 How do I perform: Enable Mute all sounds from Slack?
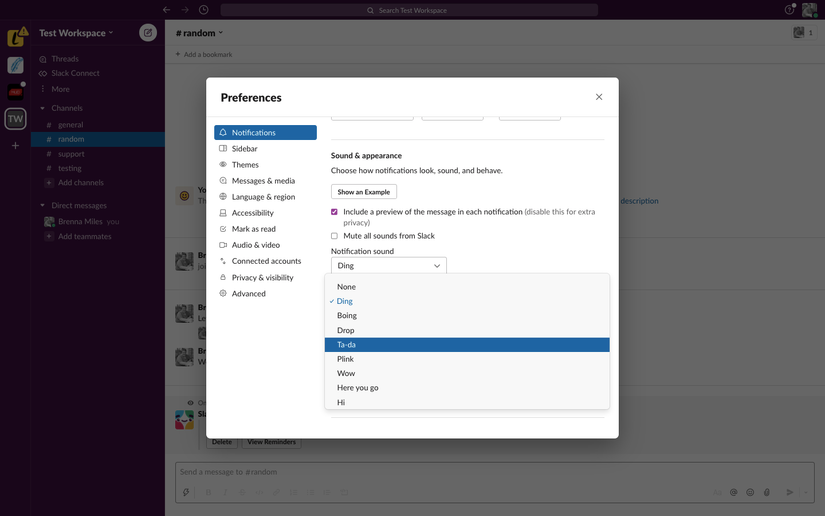(x=334, y=236)
